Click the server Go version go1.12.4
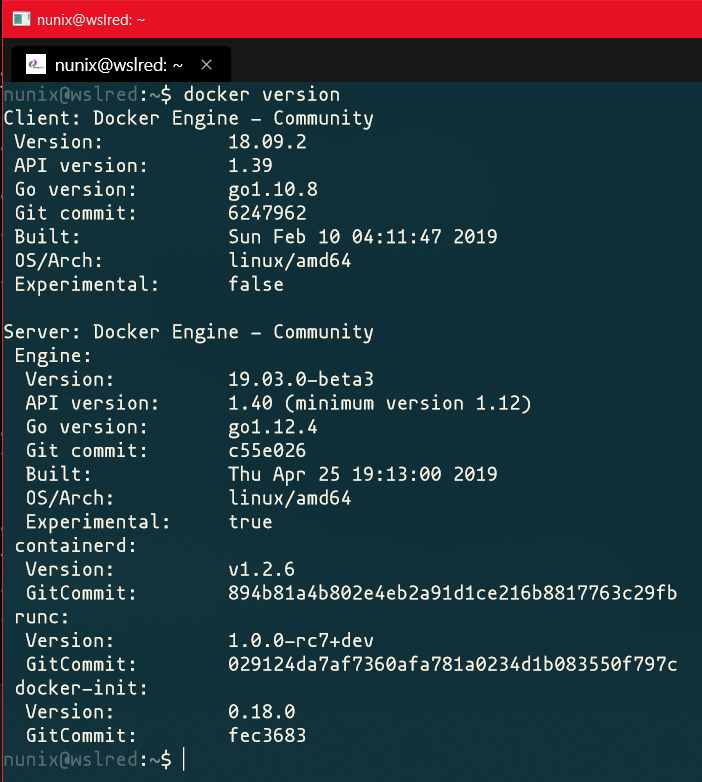Viewport: 702px width, 782px height. 273,427
